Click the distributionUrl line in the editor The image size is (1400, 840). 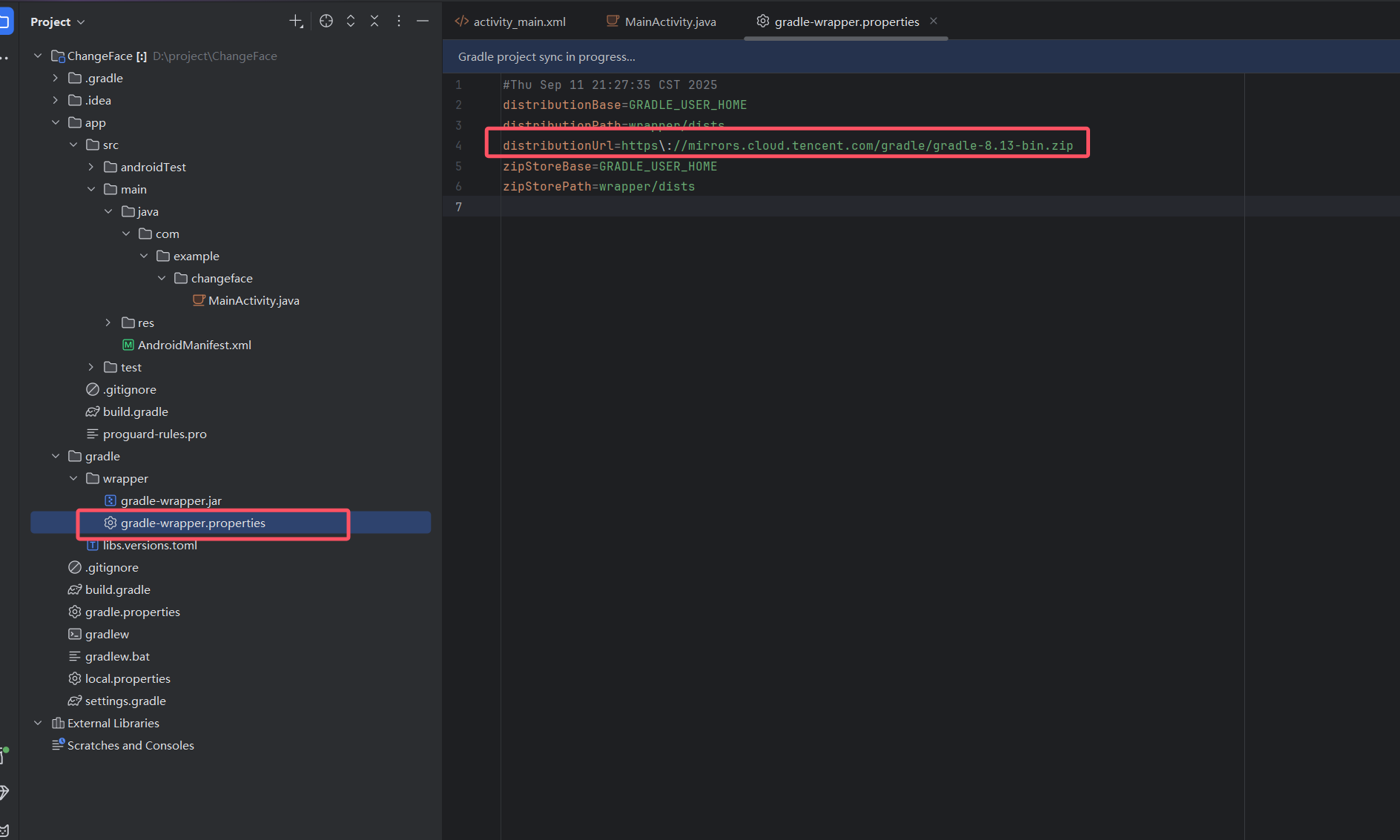pos(787,145)
